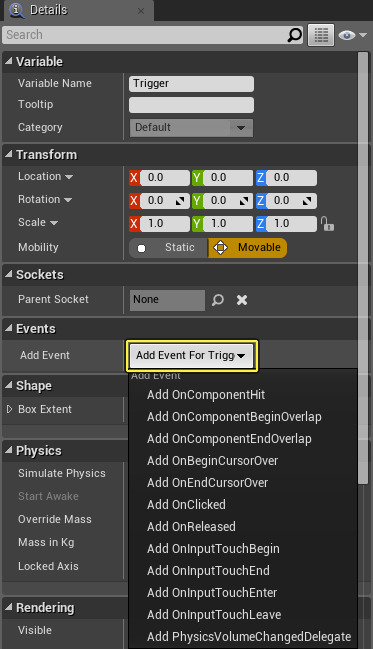Click the empty Tooltip field
This screenshot has height=649, width=373.
pyautogui.click(x=191, y=105)
